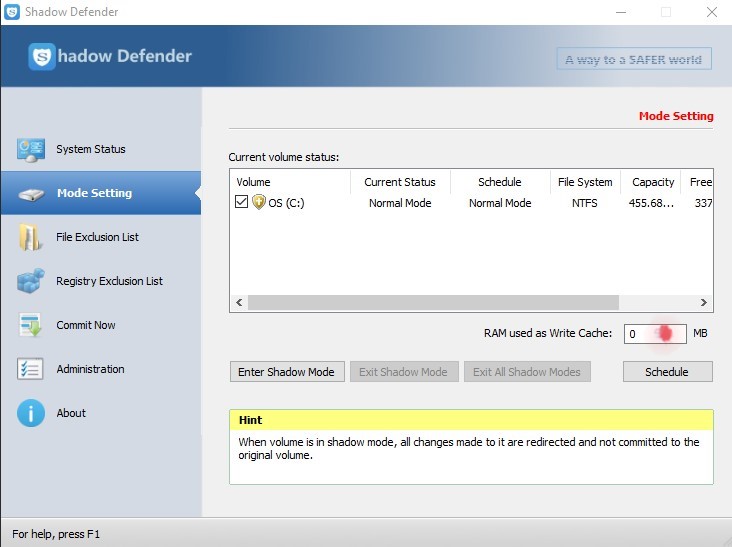Close the Shadow Defender window
This screenshot has height=547, width=732.
click(711, 12)
